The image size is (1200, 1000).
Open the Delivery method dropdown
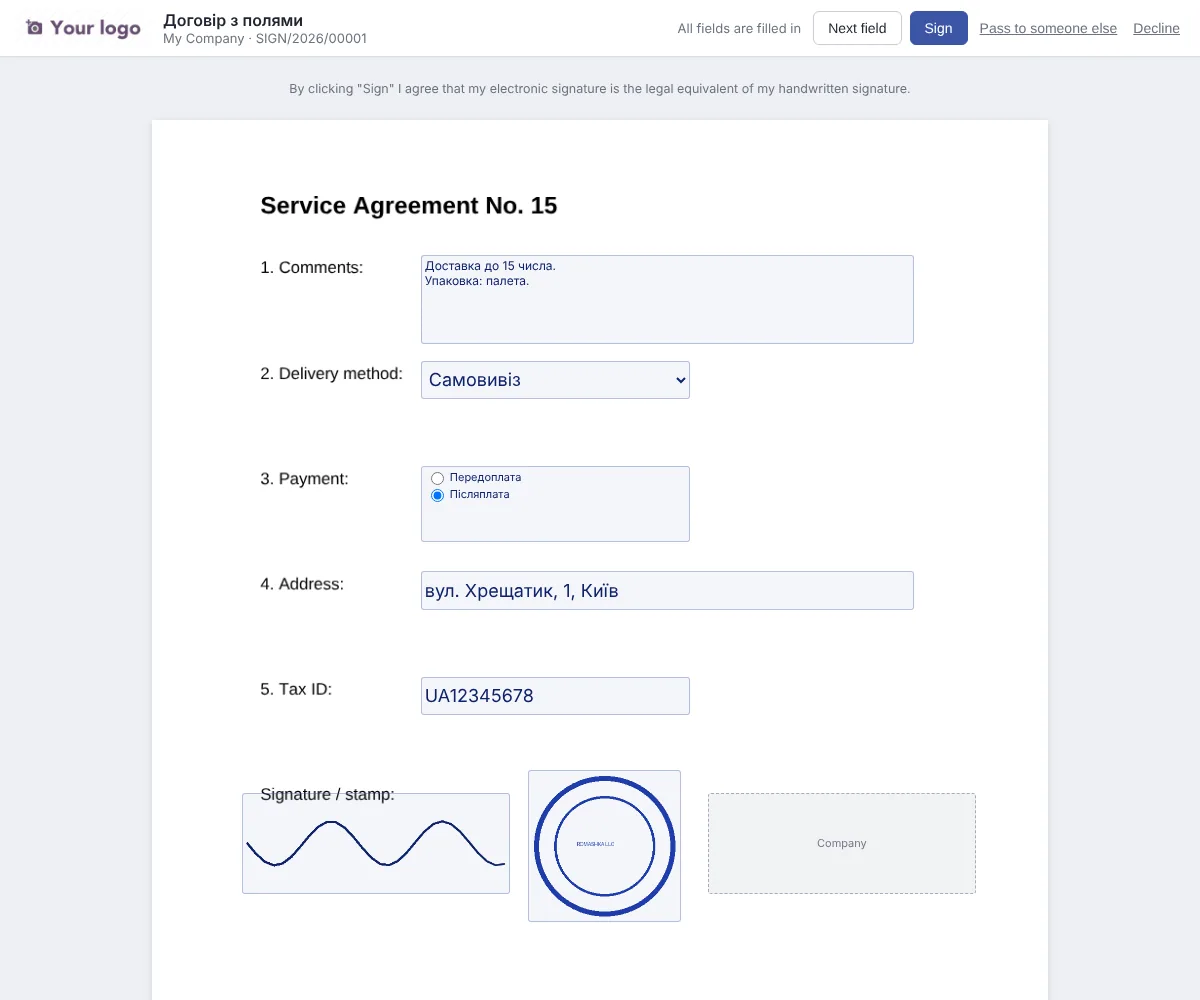point(555,380)
